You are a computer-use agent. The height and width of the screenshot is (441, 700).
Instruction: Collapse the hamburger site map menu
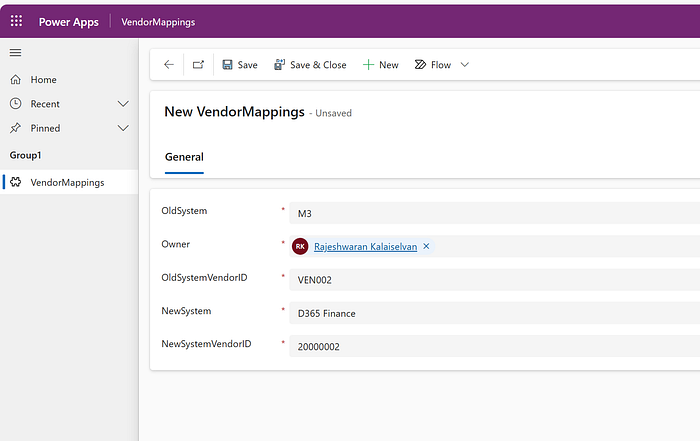click(x=16, y=53)
